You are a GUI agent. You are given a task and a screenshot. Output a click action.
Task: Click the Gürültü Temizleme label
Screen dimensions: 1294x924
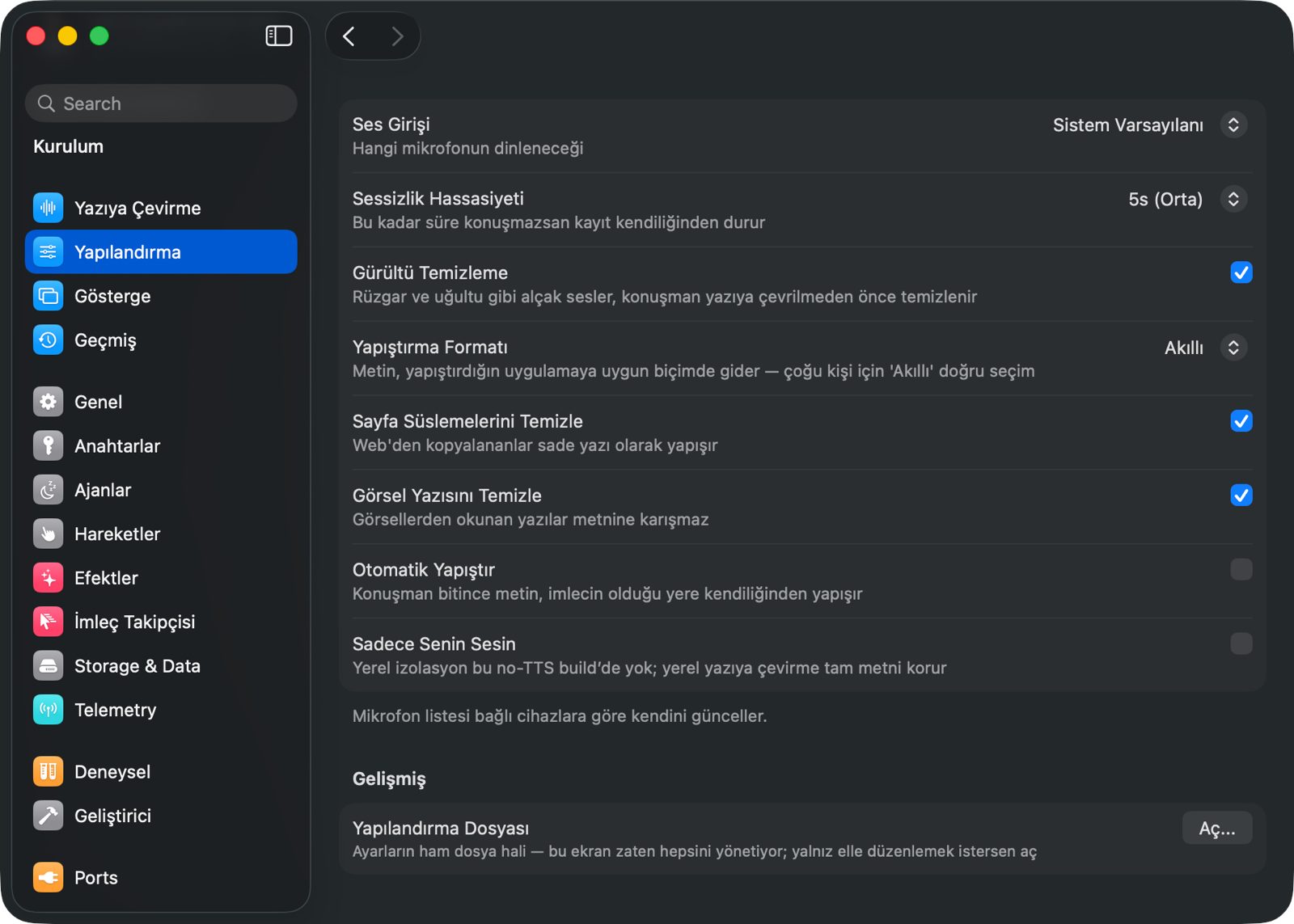(430, 273)
